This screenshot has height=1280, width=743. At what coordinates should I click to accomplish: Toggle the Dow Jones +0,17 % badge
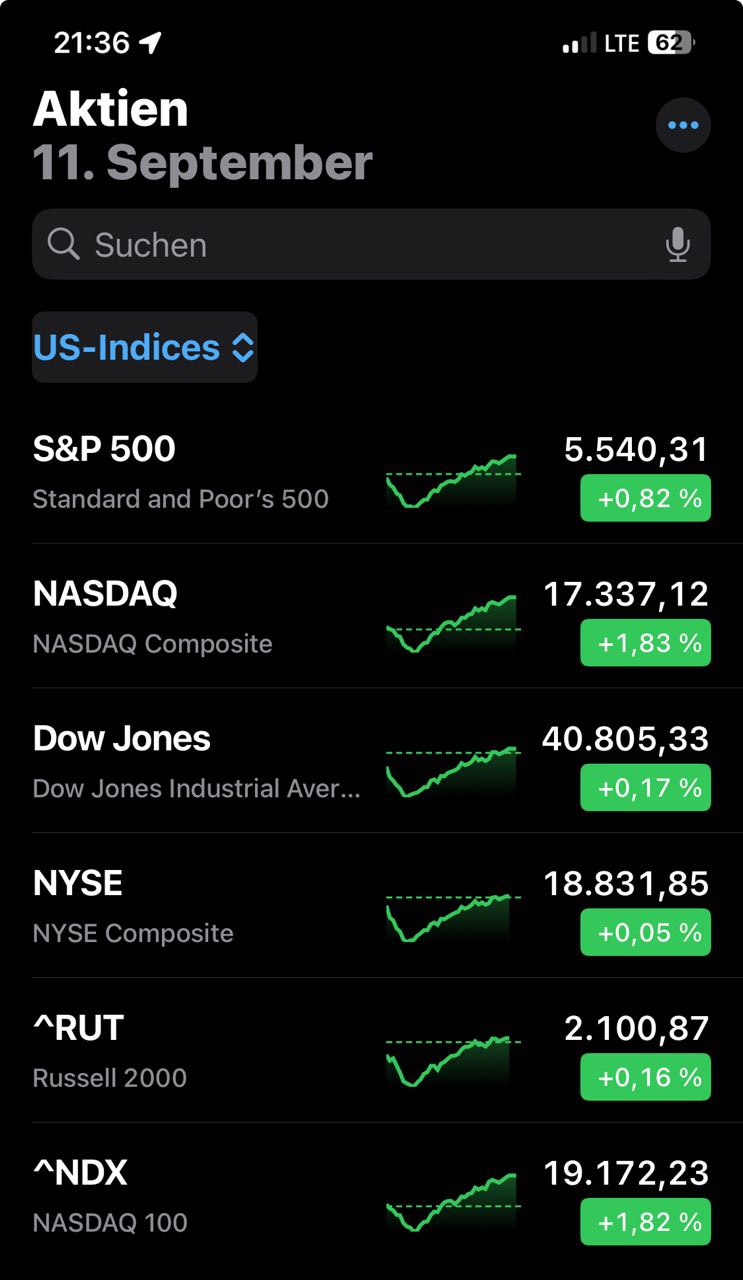[x=645, y=788]
